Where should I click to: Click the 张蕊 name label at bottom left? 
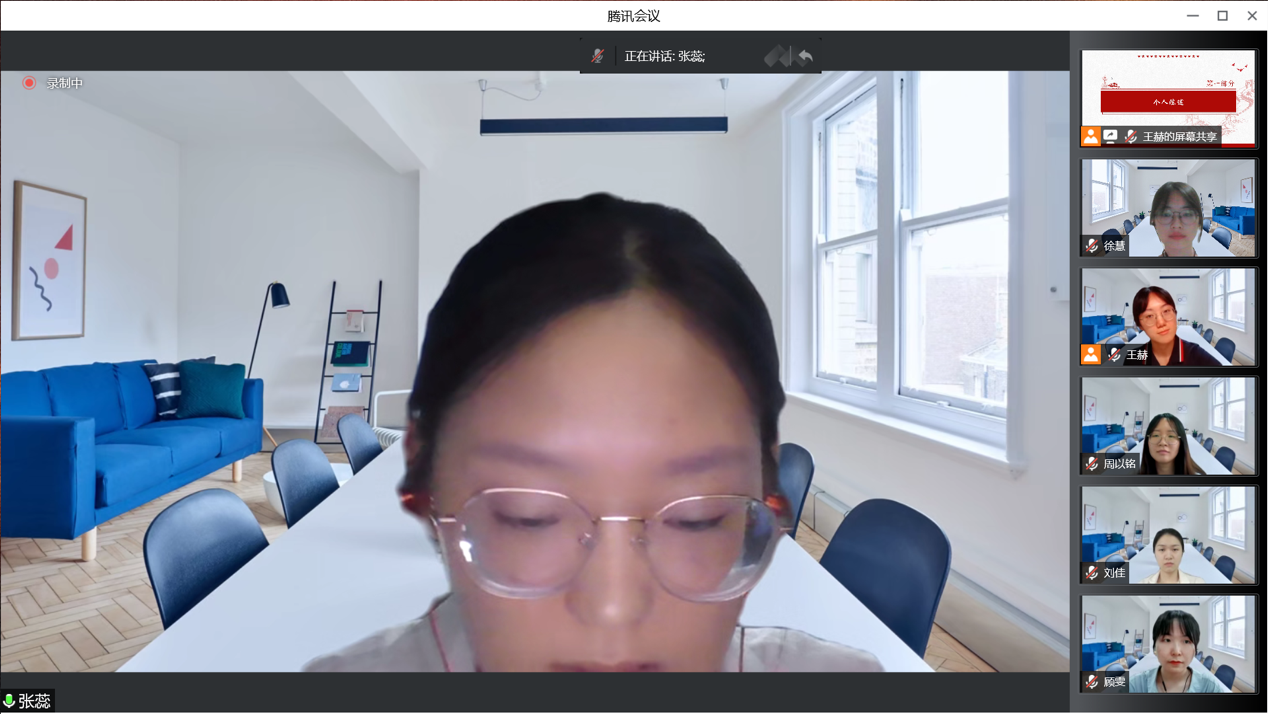pyautogui.click(x=34, y=701)
